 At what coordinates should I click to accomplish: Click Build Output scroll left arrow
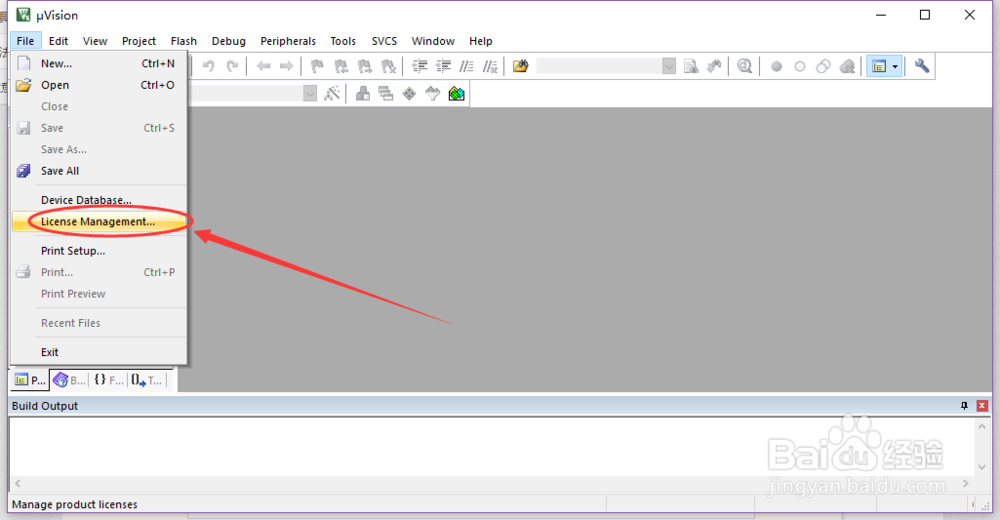point(17,484)
